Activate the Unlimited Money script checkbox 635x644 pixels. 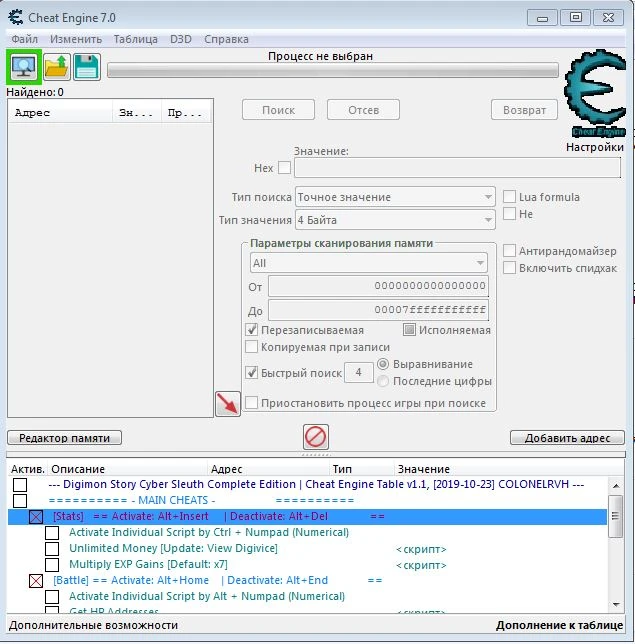[x=52, y=549]
